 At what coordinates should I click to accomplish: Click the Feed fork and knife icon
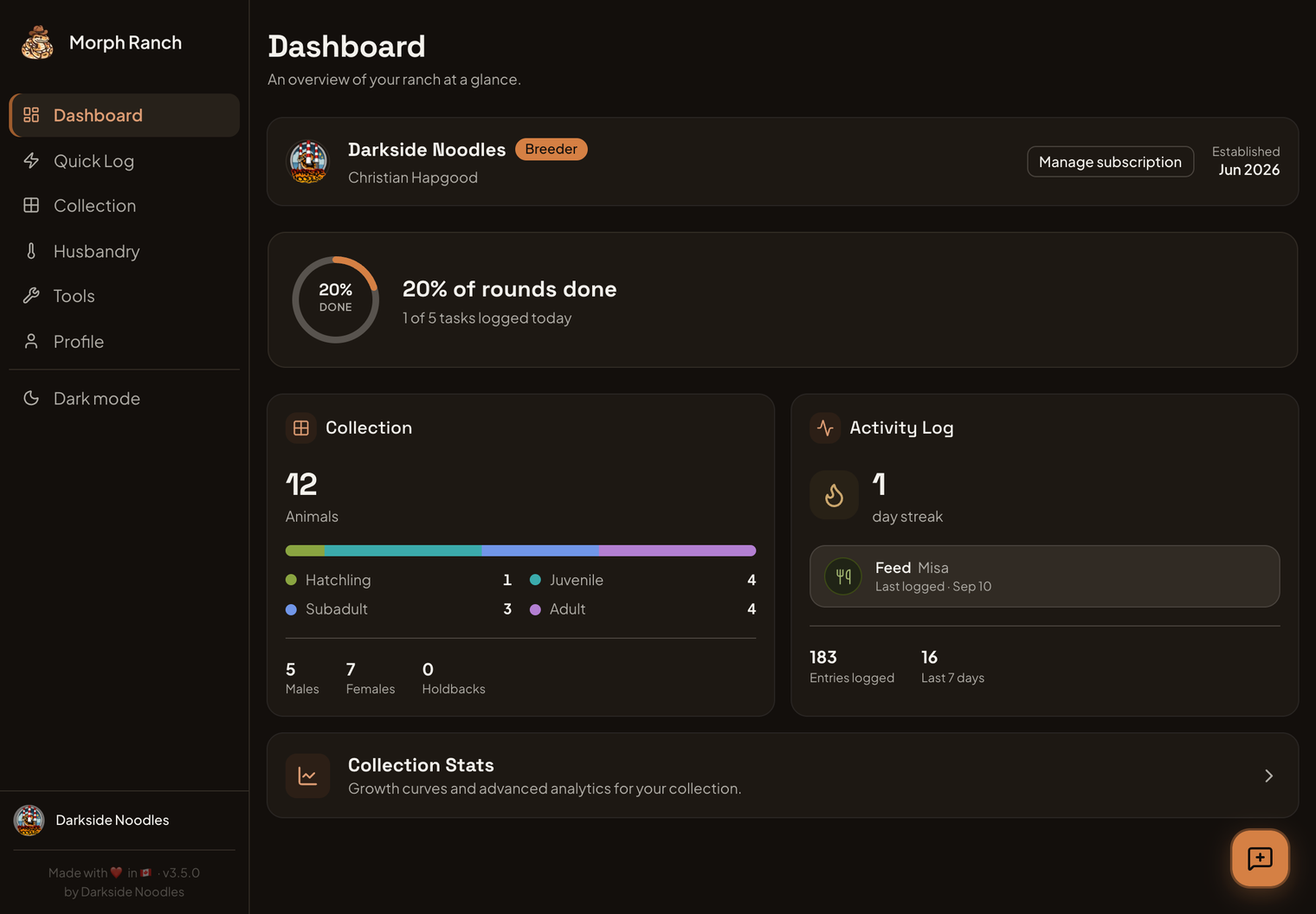tap(843, 576)
